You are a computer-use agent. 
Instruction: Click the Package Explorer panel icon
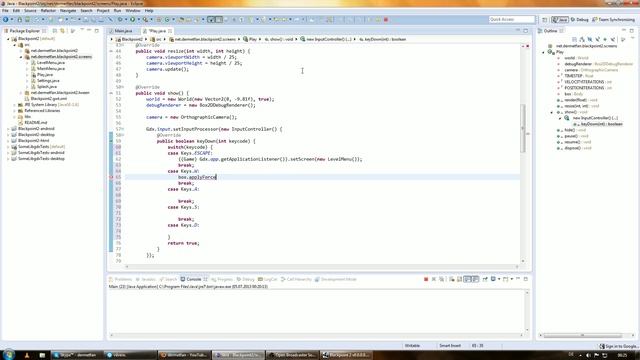[6, 31]
